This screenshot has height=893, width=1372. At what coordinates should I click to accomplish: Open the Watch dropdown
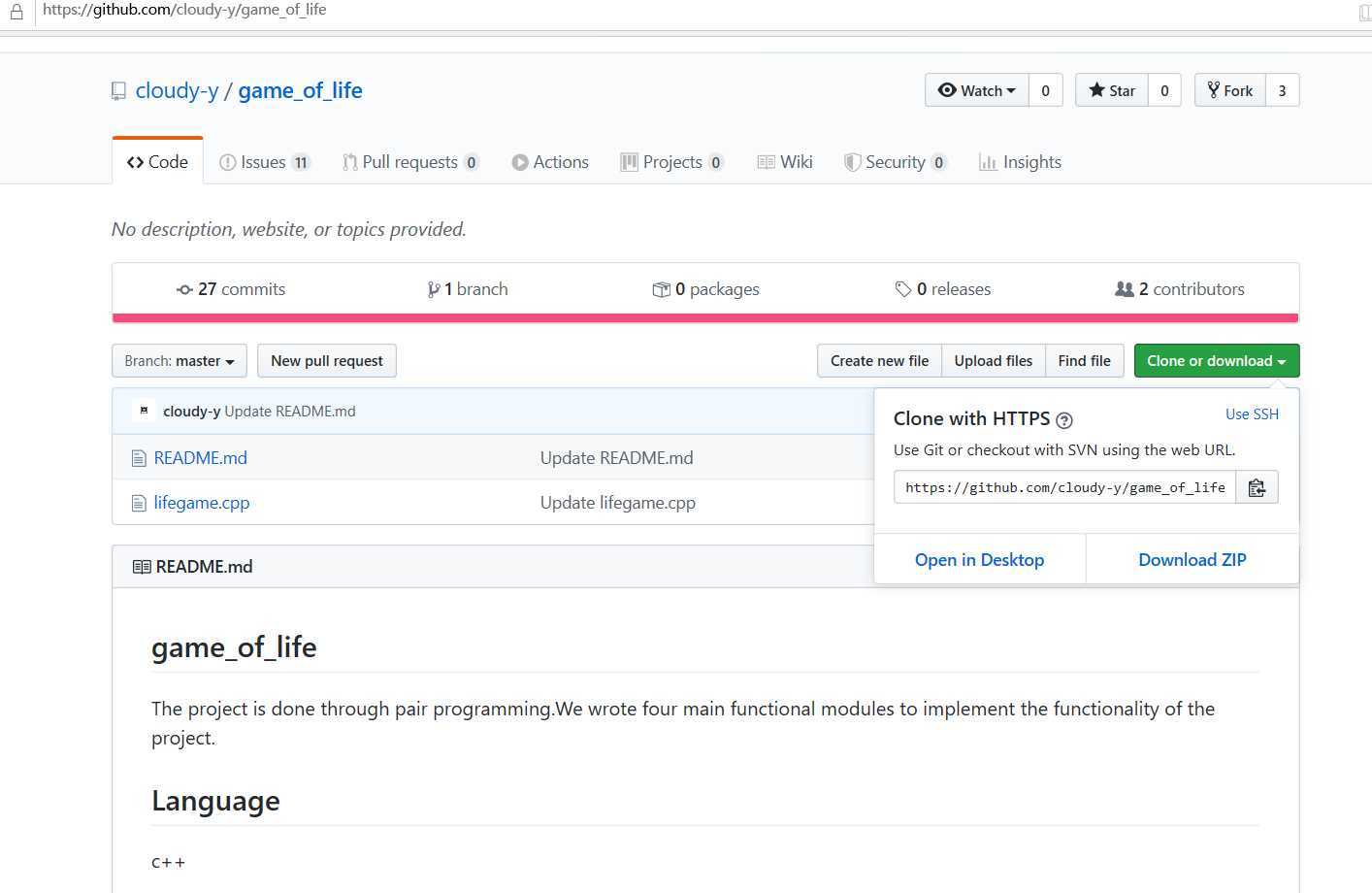pos(977,90)
